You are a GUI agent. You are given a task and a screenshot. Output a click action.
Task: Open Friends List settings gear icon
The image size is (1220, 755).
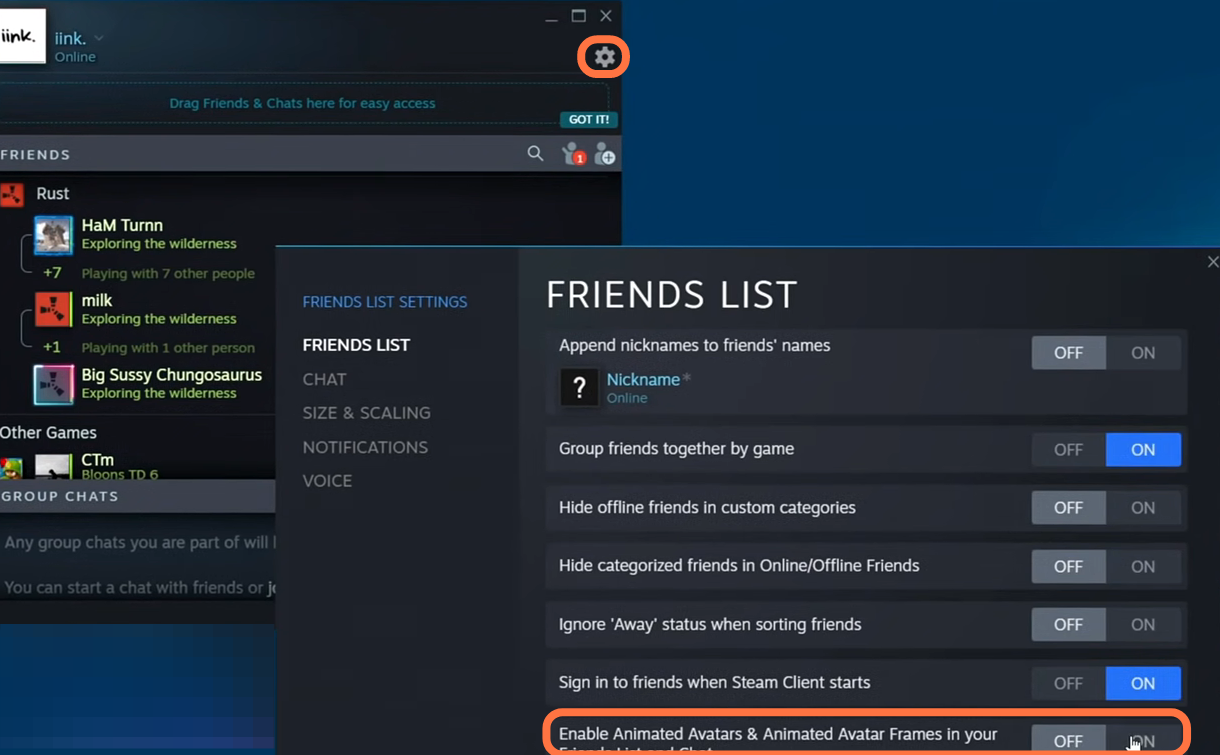(x=604, y=57)
